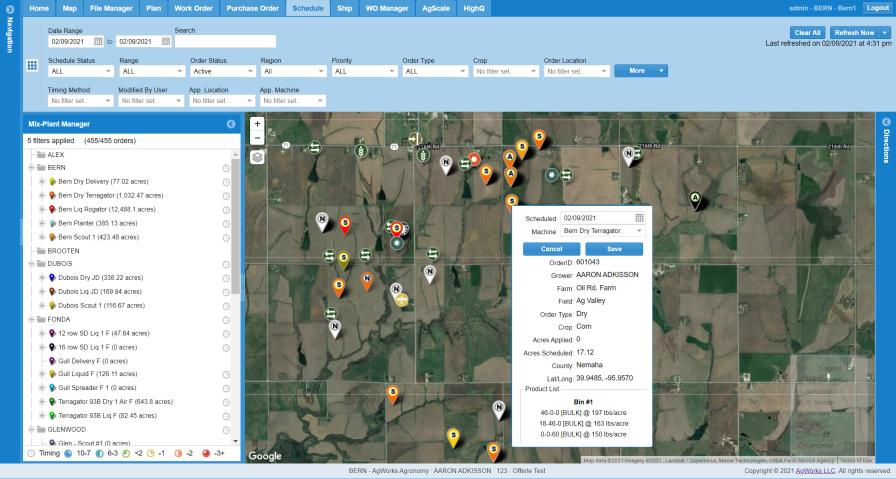Open the Refresh Now dropdown arrow
The height and width of the screenshot is (479, 896).
(x=885, y=33)
